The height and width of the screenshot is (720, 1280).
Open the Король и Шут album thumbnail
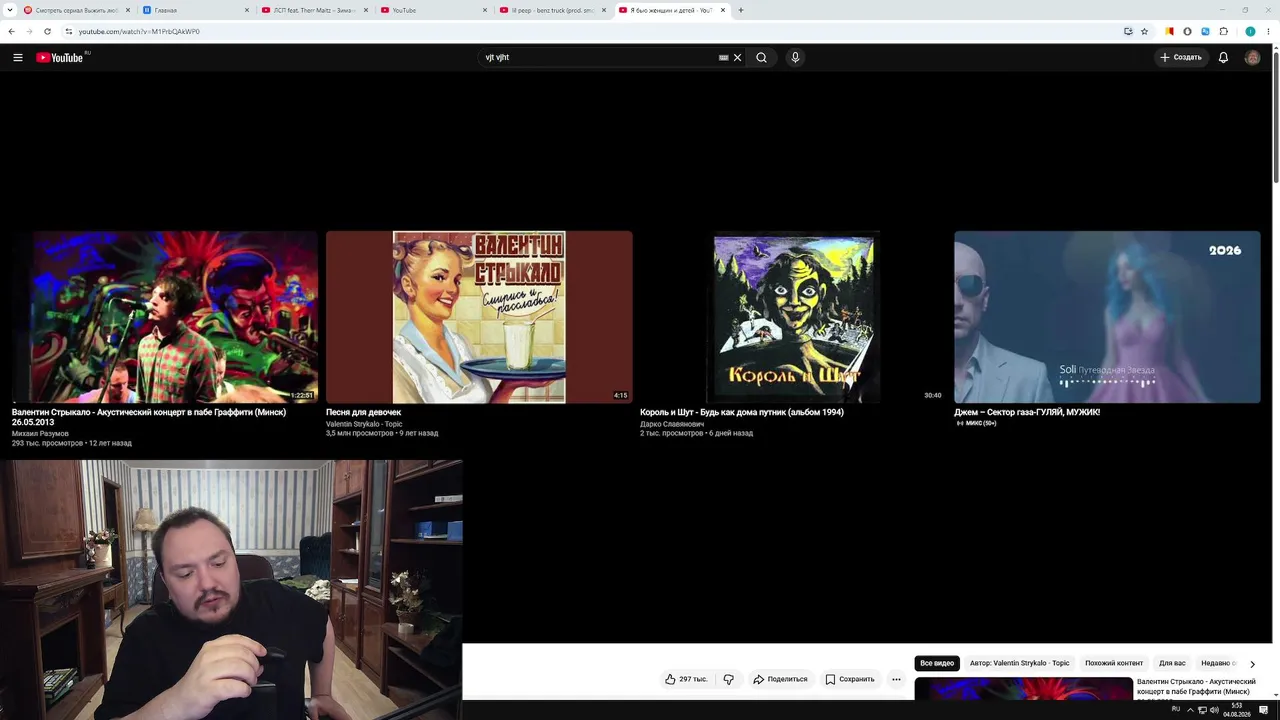click(793, 317)
